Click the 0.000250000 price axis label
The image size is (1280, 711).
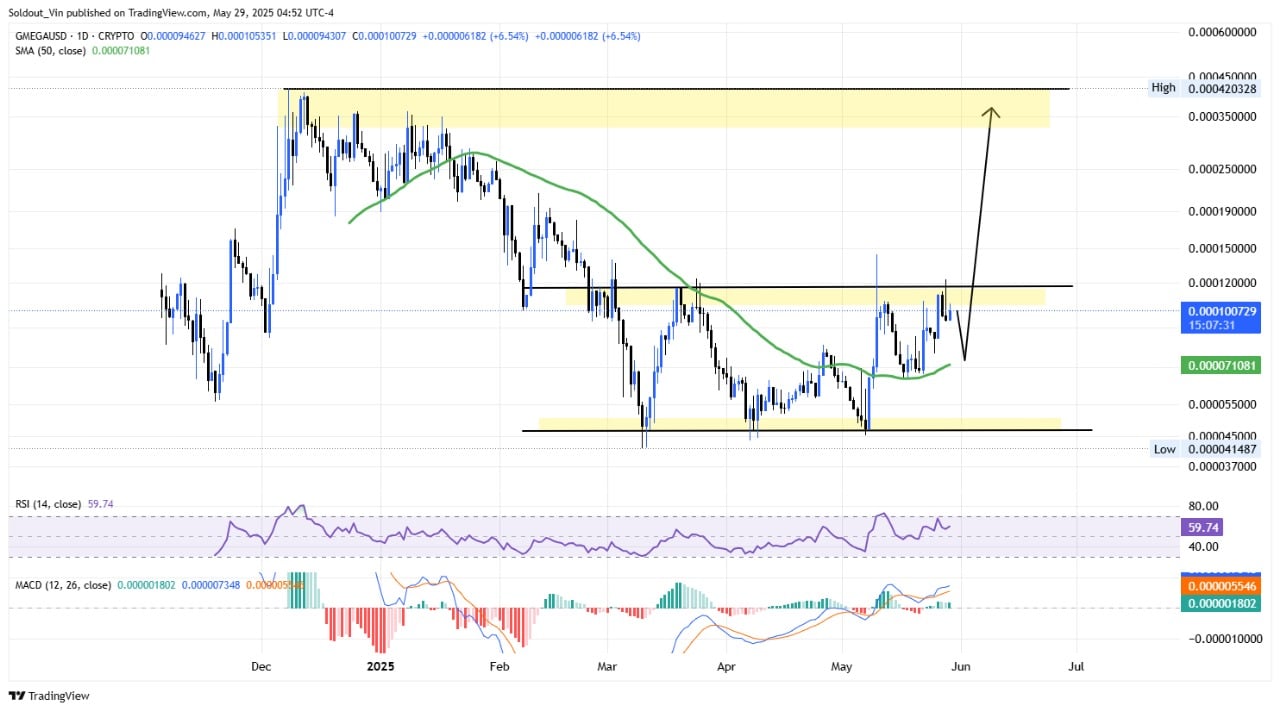1221,169
